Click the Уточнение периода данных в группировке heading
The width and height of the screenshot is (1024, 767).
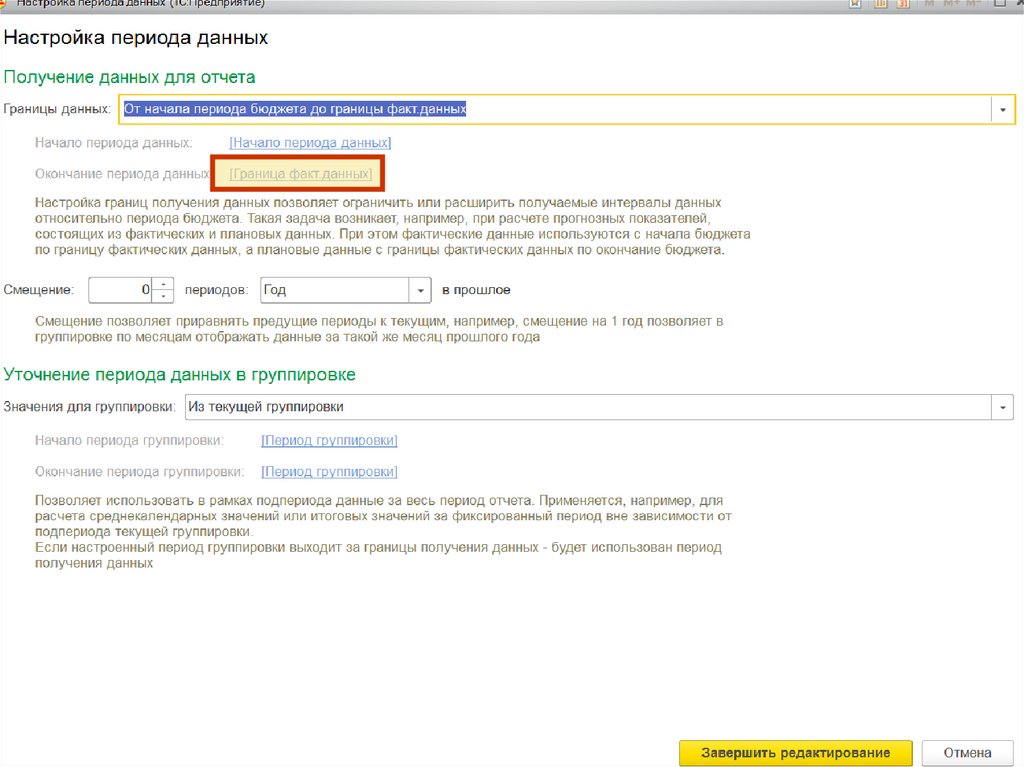pos(180,374)
